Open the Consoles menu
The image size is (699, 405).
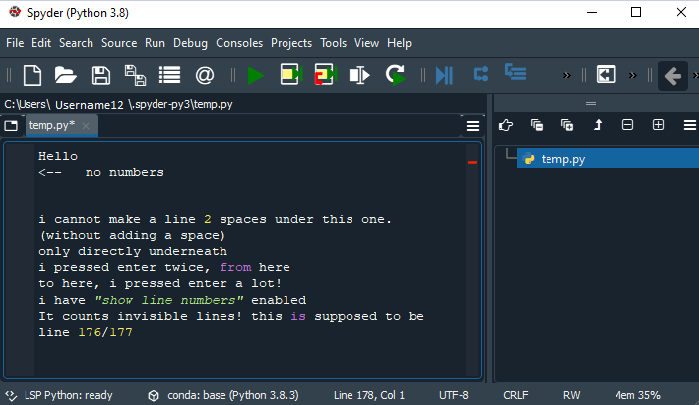(x=239, y=43)
